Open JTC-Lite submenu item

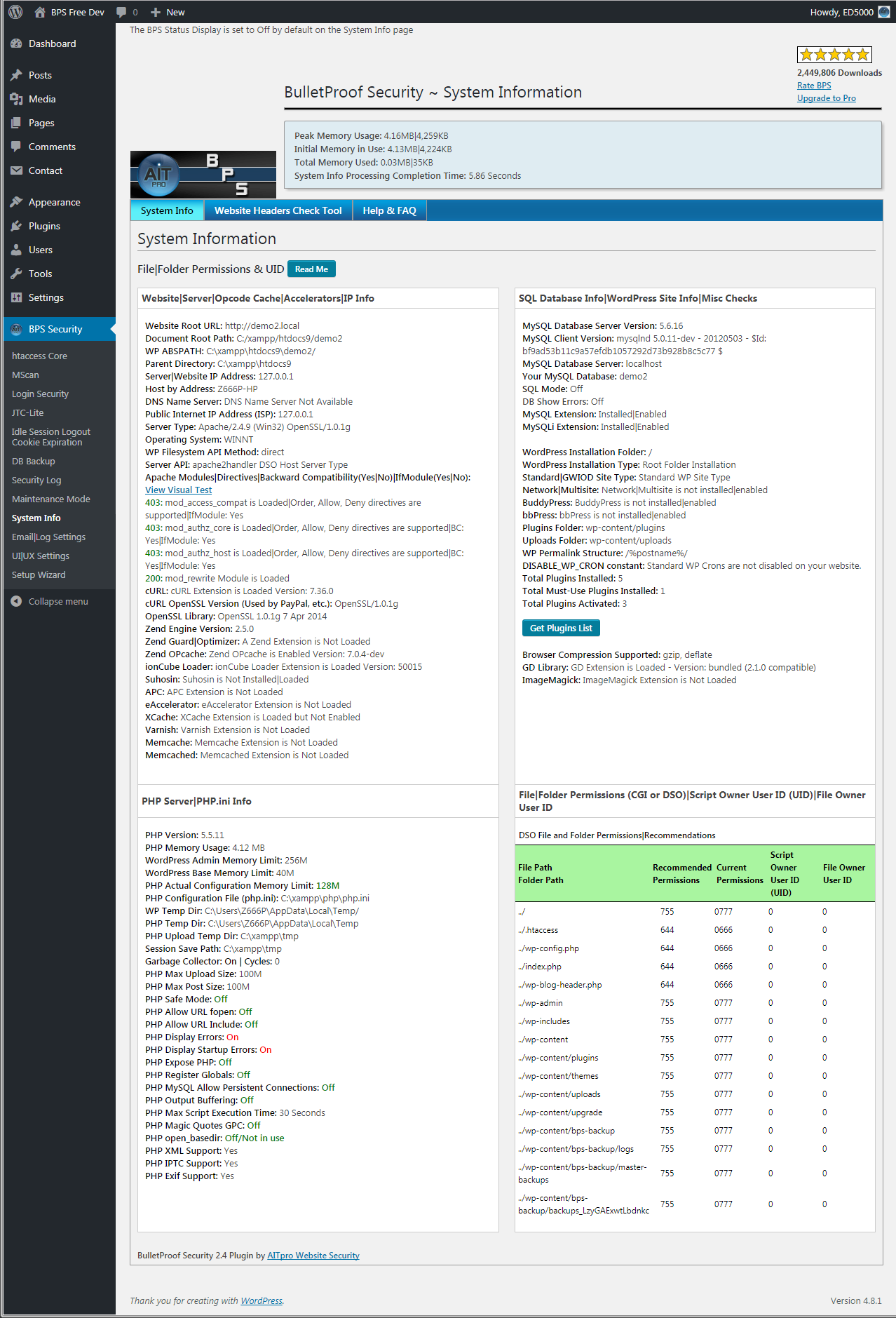point(27,413)
